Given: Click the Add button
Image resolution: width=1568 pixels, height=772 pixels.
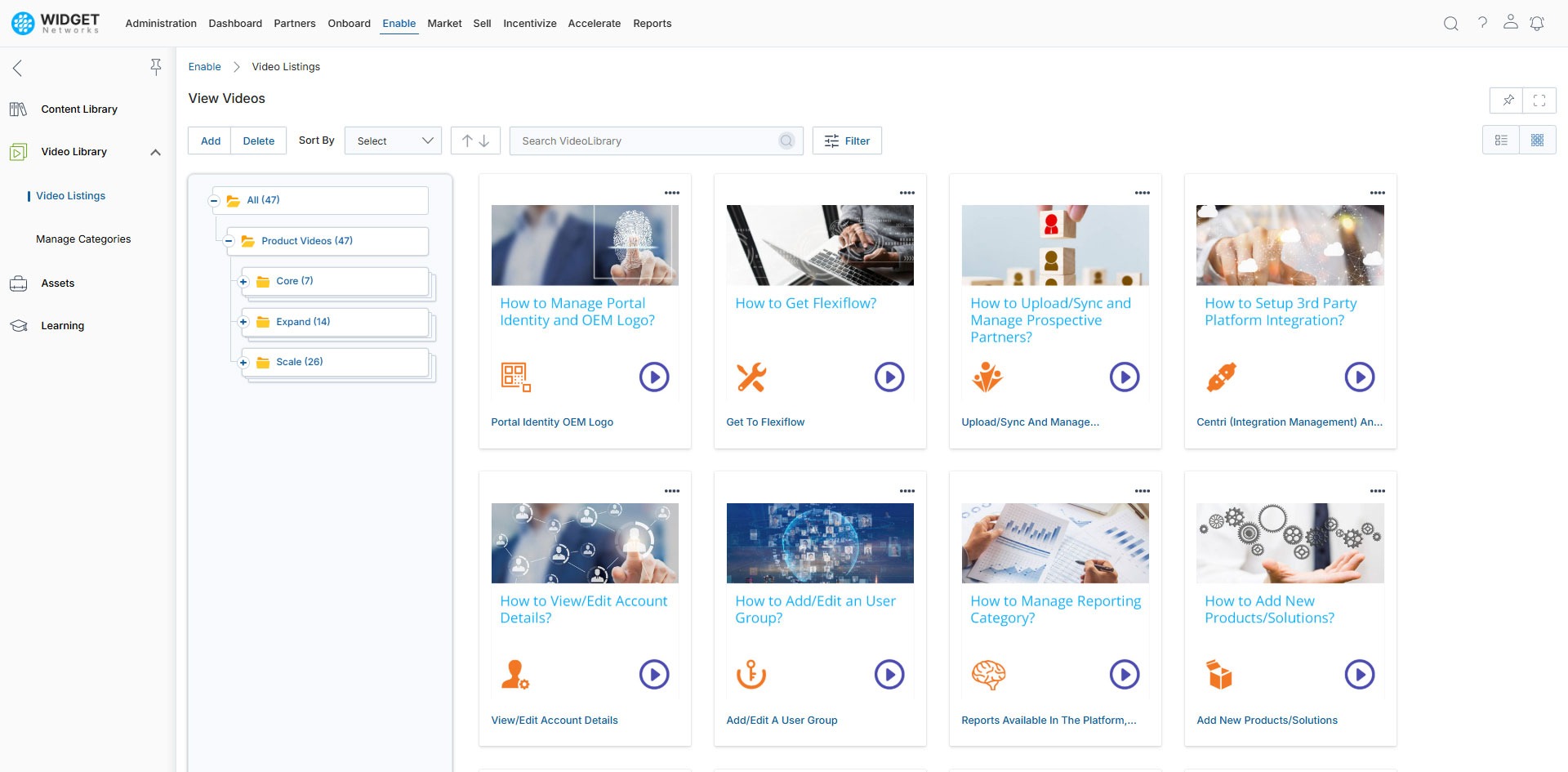Looking at the screenshot, I should point(210,141).
